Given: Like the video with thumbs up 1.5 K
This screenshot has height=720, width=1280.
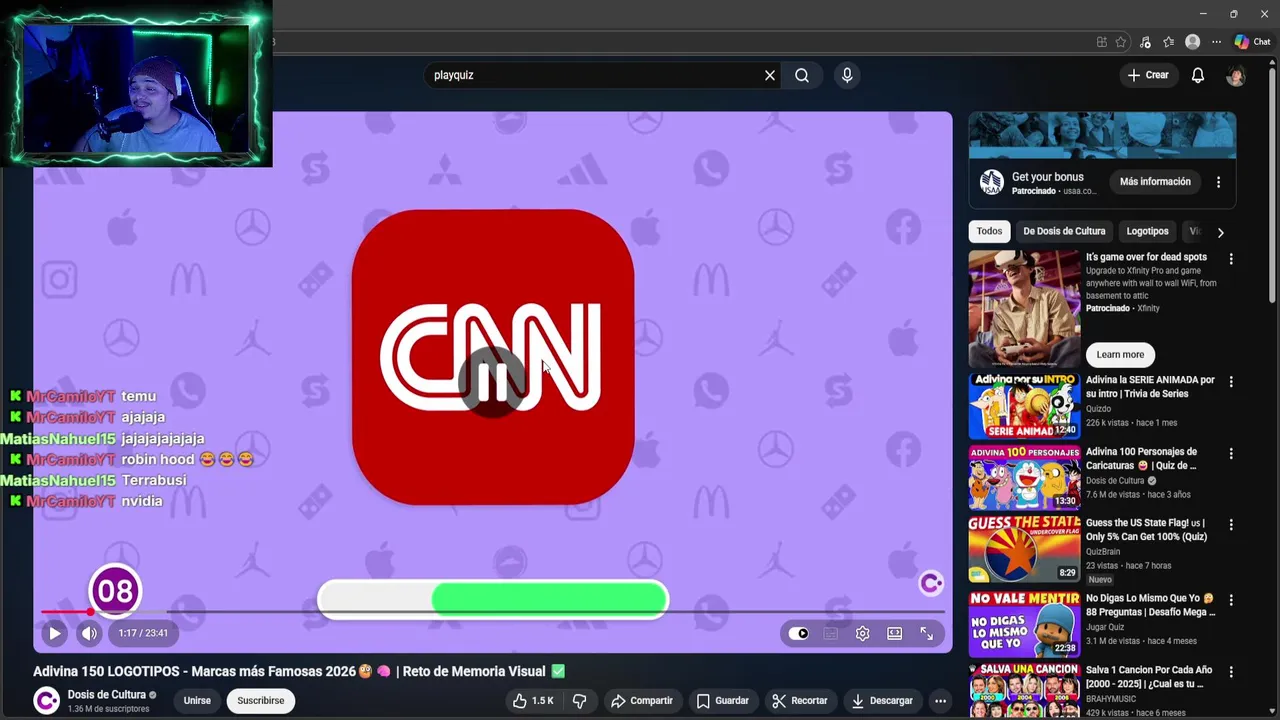Looking at the screenshot, I should point(533,701).
